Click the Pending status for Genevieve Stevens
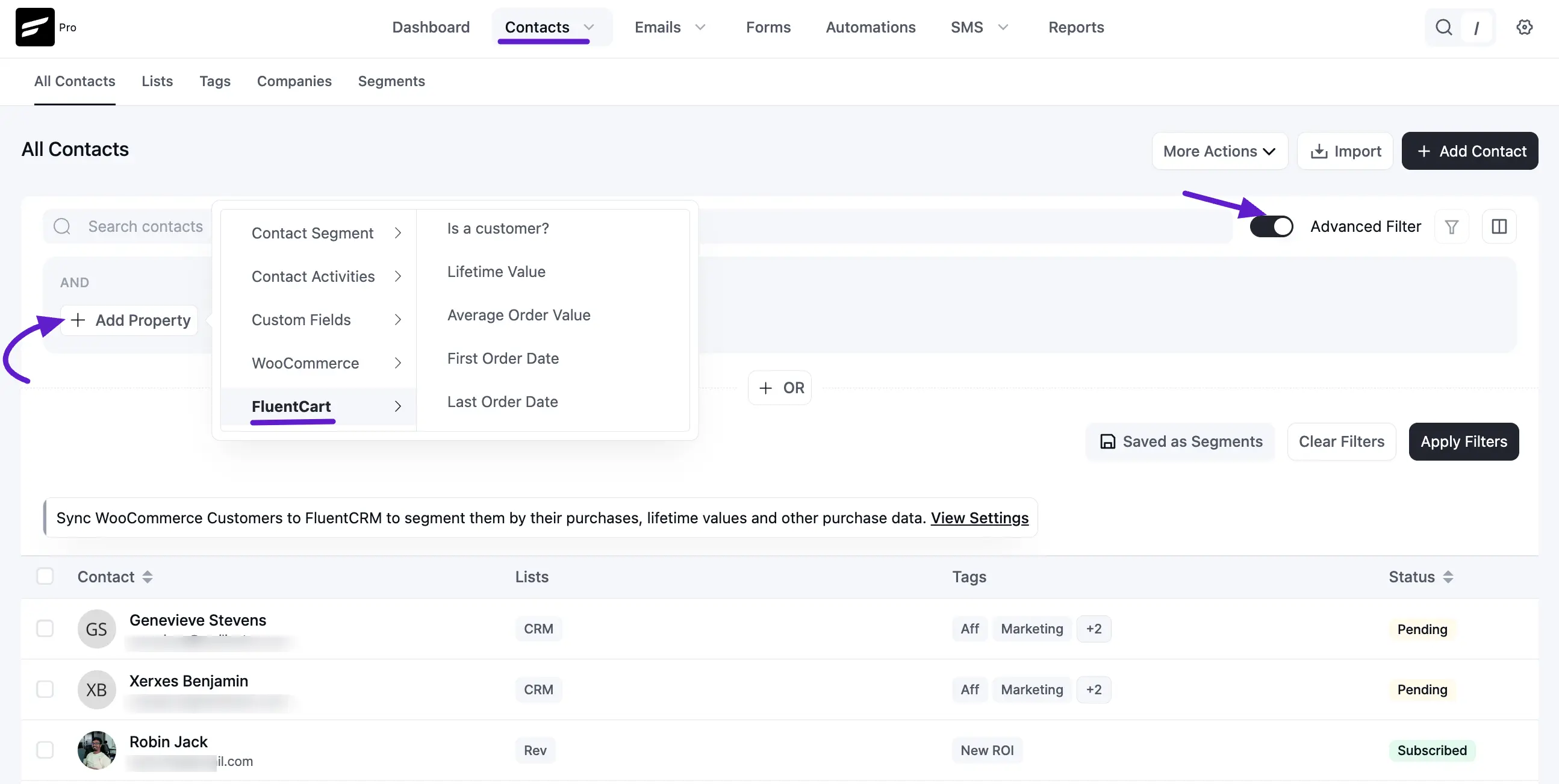This screenshot has width=1559, height=784. click(1422, 629)
